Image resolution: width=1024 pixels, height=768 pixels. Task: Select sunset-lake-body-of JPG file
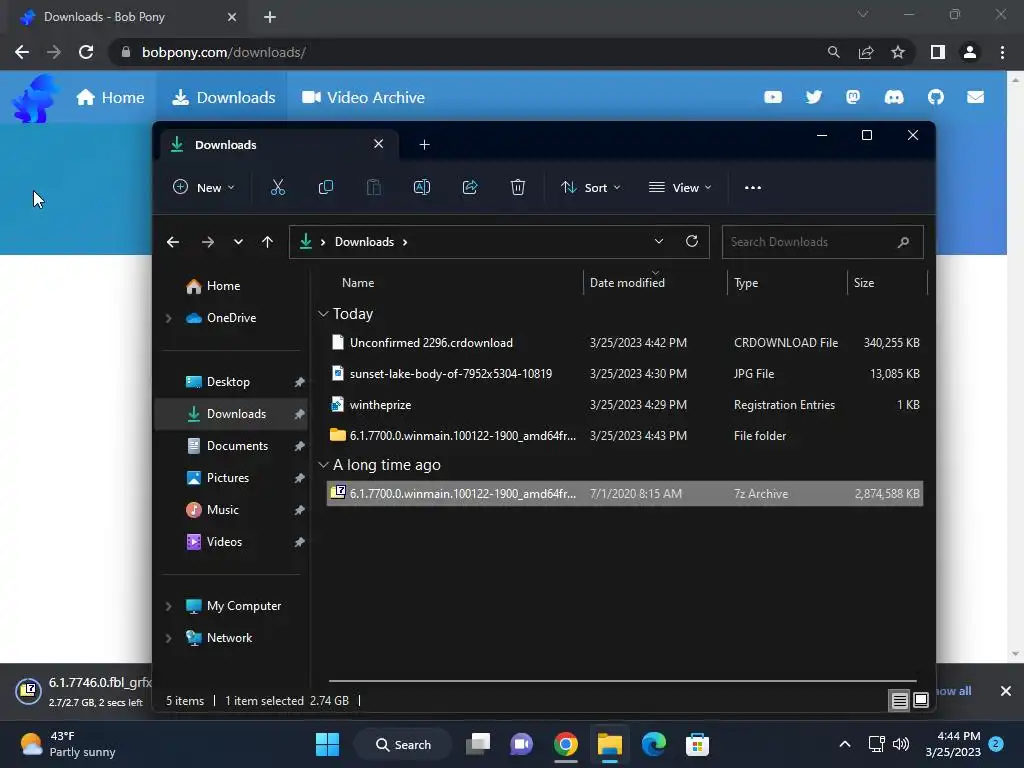(625, 374)
